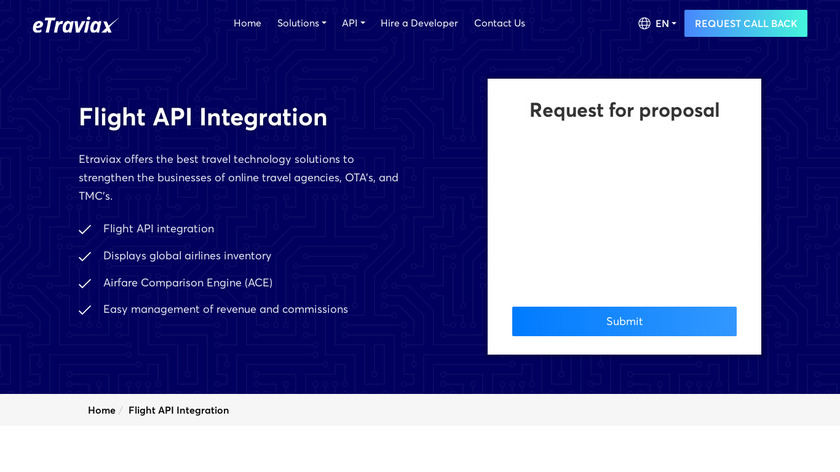Screen dimensions: 840x472
Task: Click checkmark beside Easy management of revenue
Action: (x=85, y=310)
